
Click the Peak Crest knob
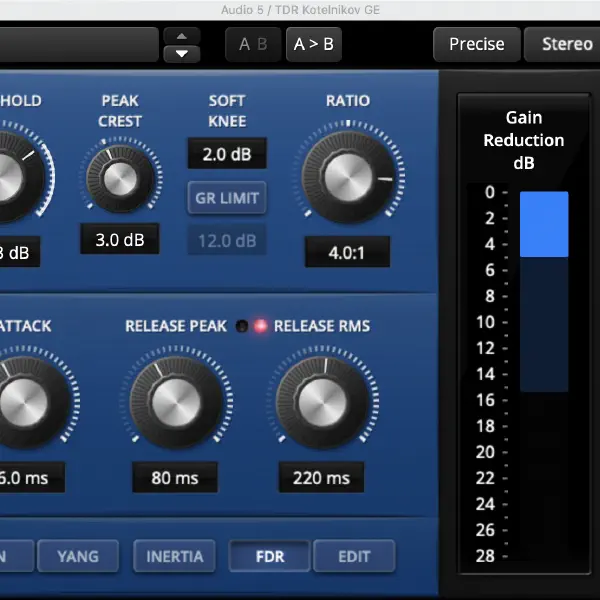click(x=119, y=178)
